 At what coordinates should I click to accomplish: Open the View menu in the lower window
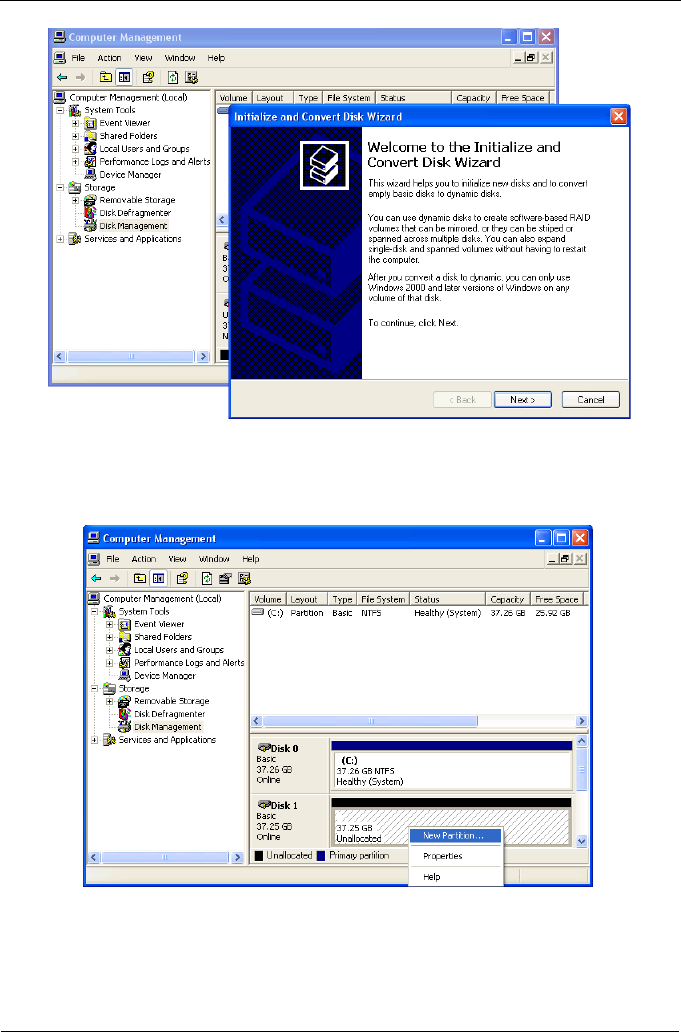[x=177, y=559]
